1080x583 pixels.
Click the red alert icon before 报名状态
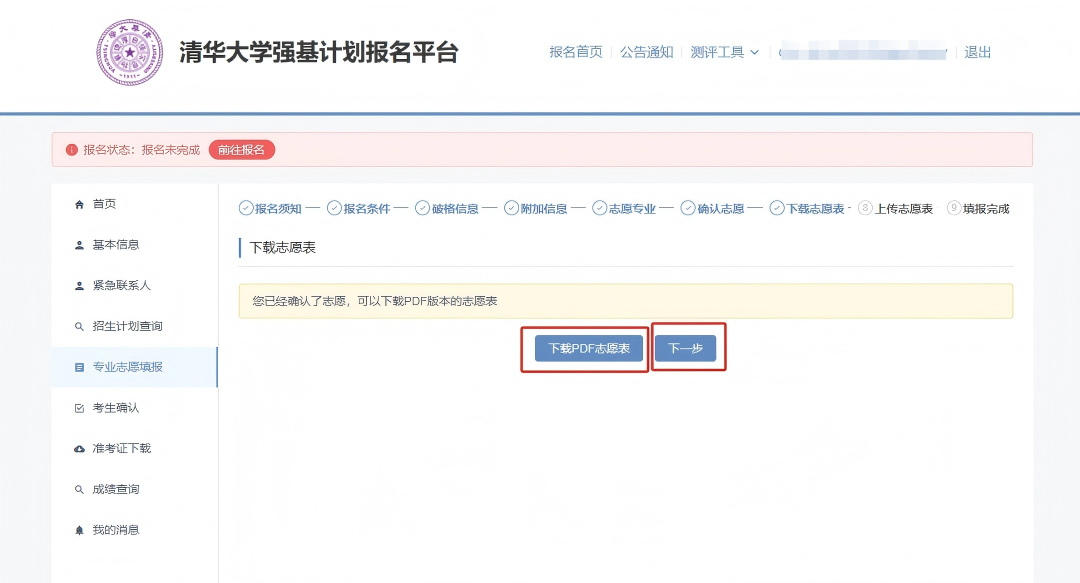(72, 149)
